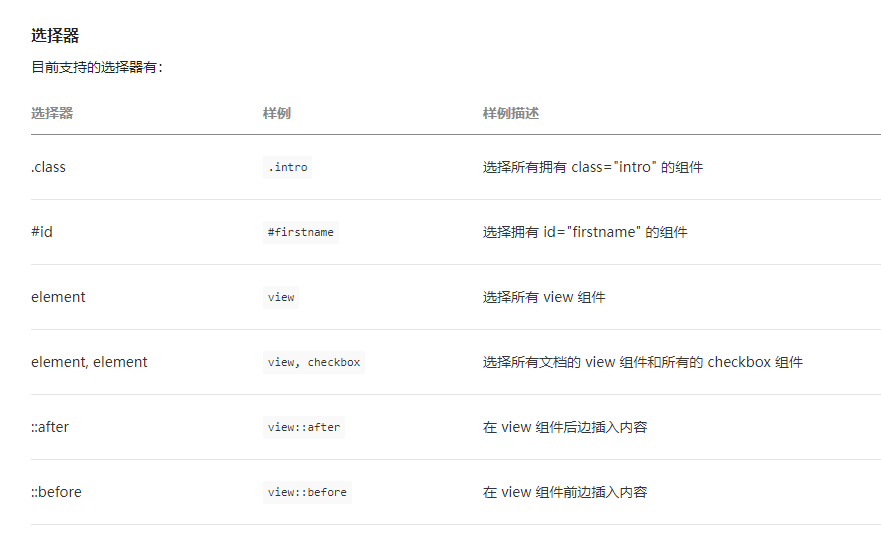Click the view, checkbox code sample
This screenshot has height=536, width=881.
(314, 362)
